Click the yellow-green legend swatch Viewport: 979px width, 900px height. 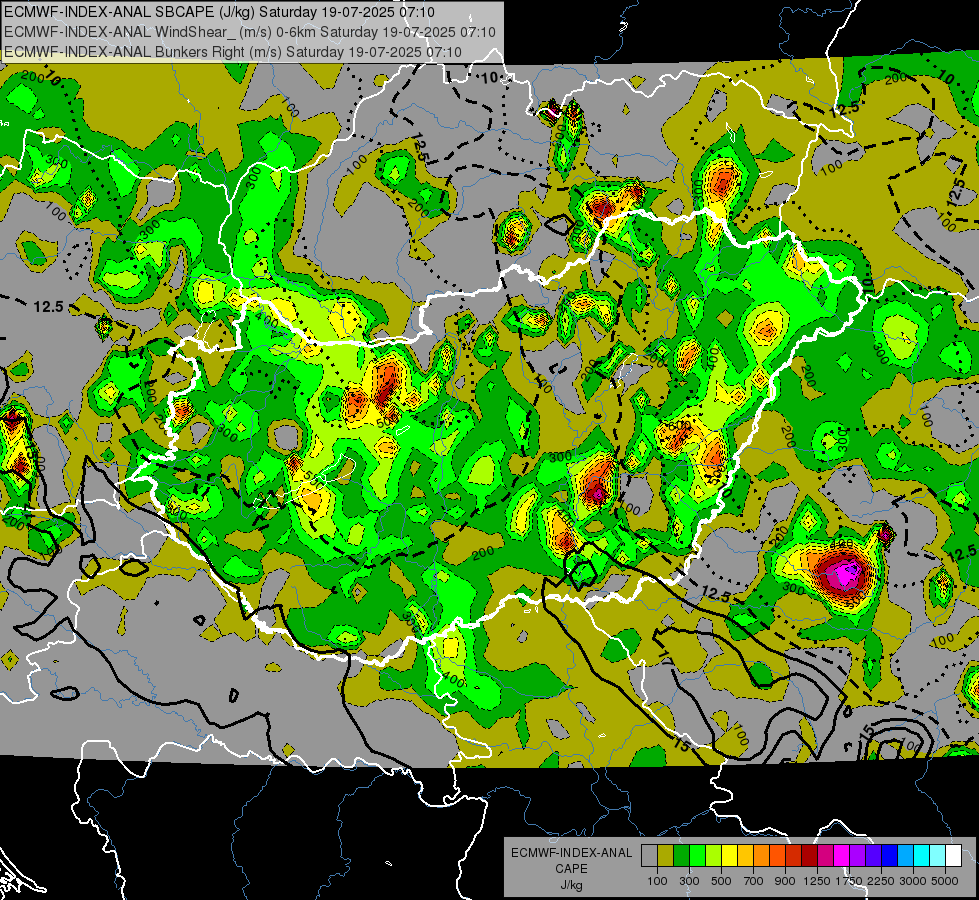[x=713, y=856]
